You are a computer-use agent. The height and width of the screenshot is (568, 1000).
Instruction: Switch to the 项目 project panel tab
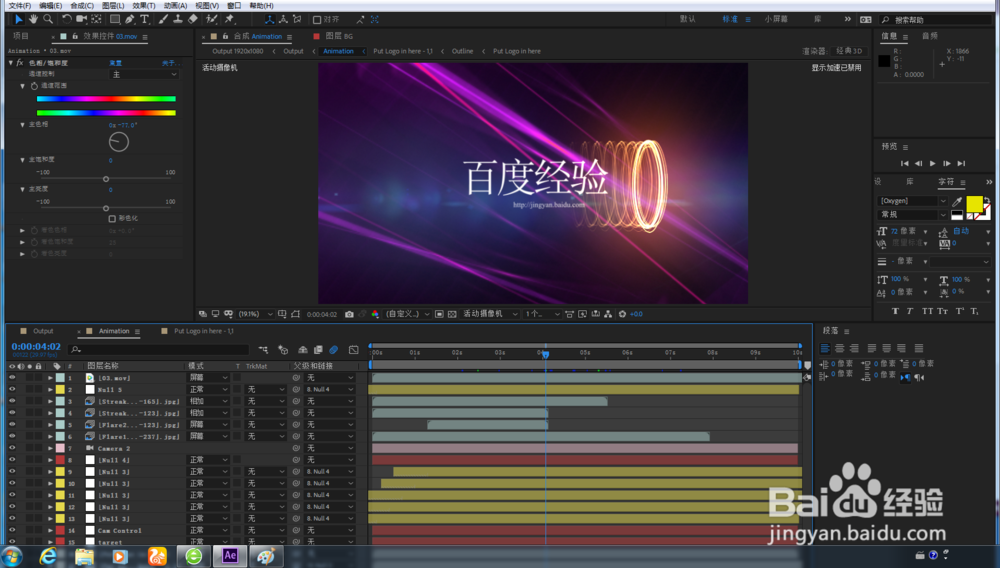21,36
